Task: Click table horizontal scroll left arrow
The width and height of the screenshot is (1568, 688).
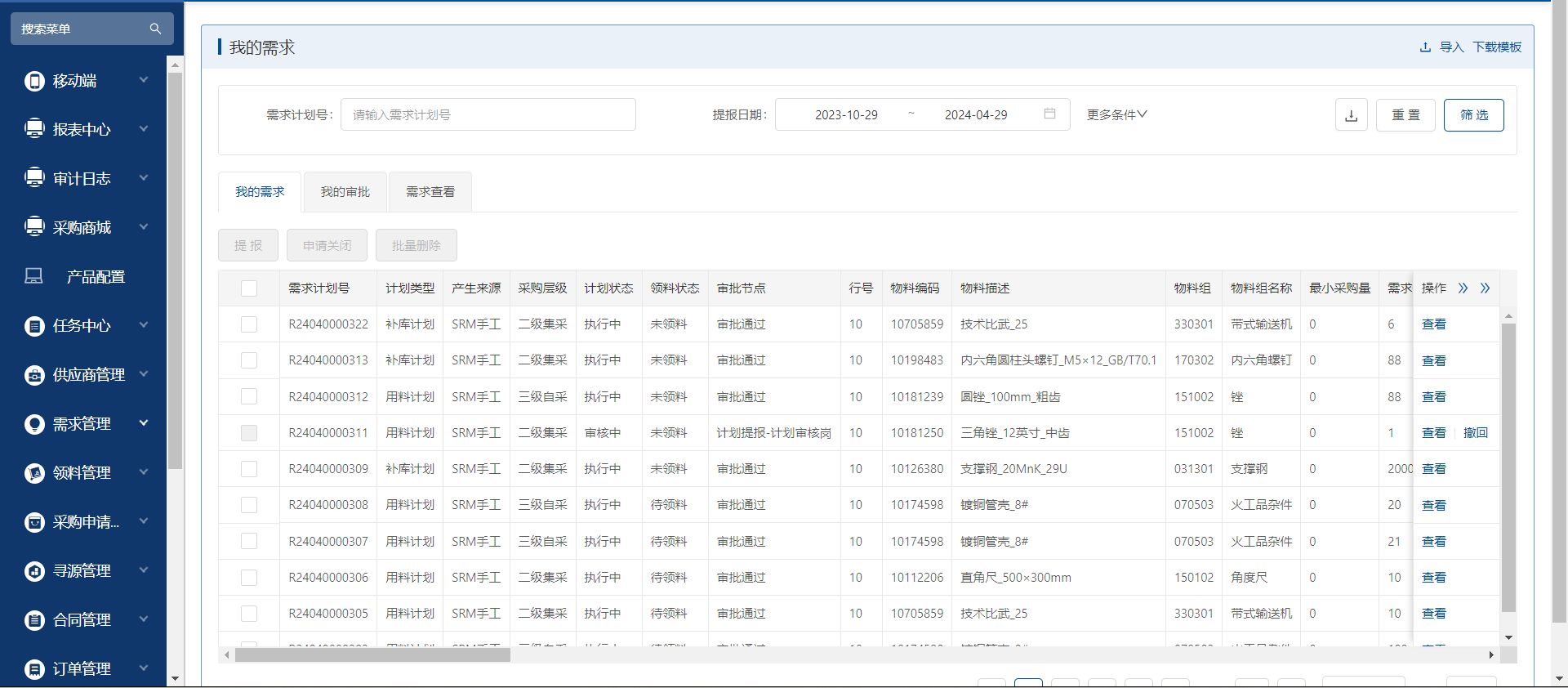Action: coord(226,654)
